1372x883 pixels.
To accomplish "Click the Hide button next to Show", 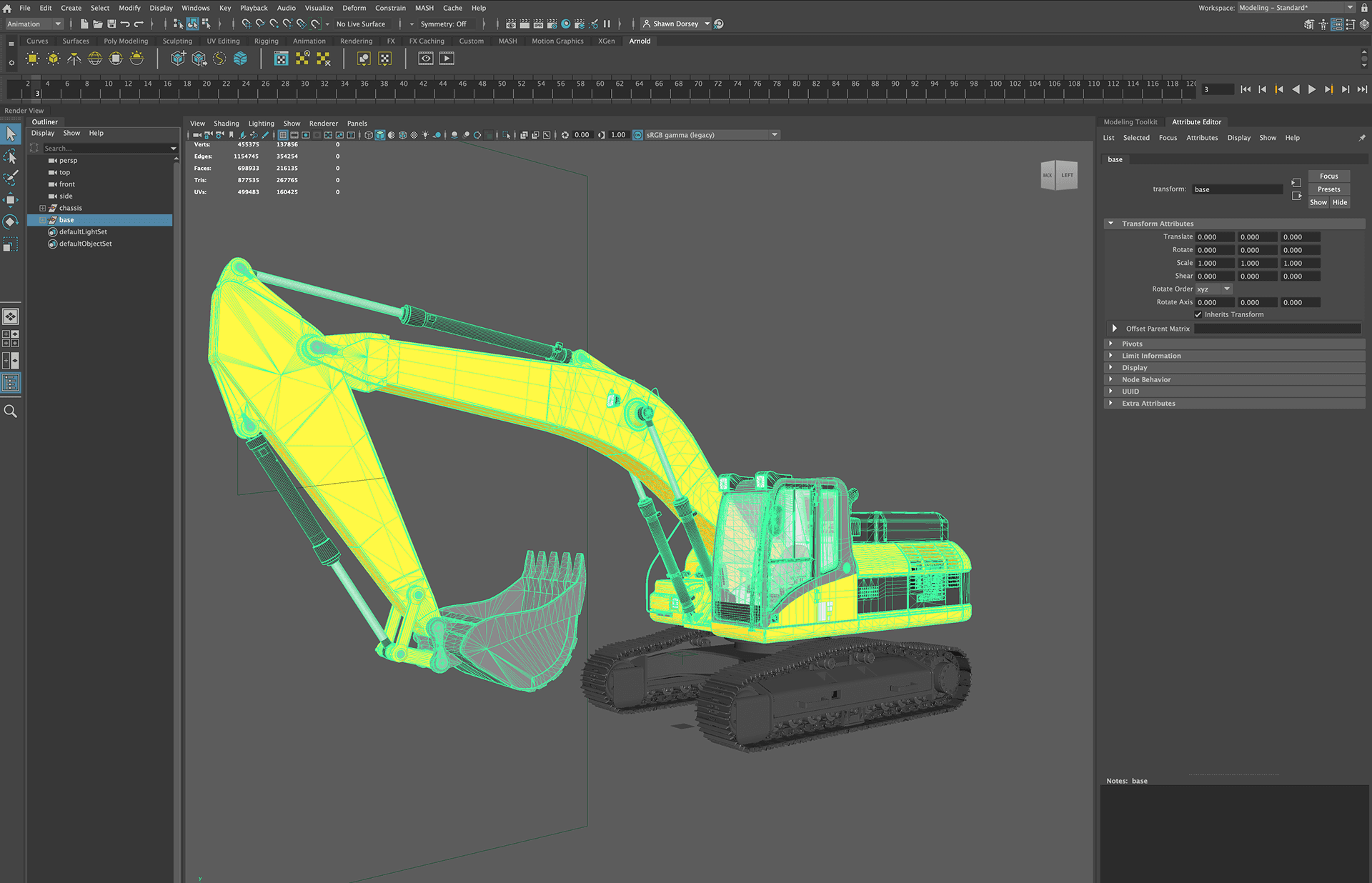I will 1340,202.
